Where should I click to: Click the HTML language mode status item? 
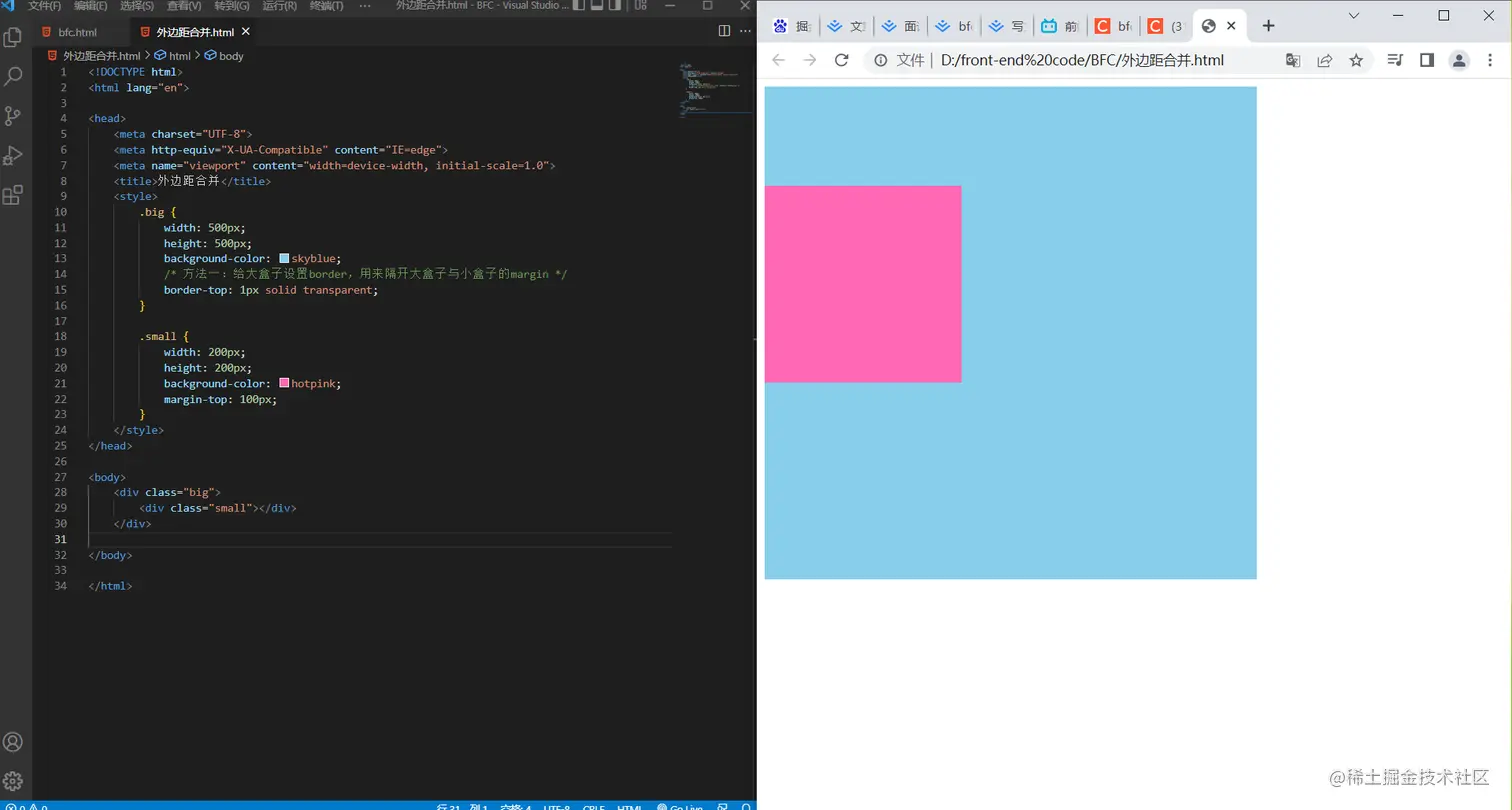[x=629, y=806]
